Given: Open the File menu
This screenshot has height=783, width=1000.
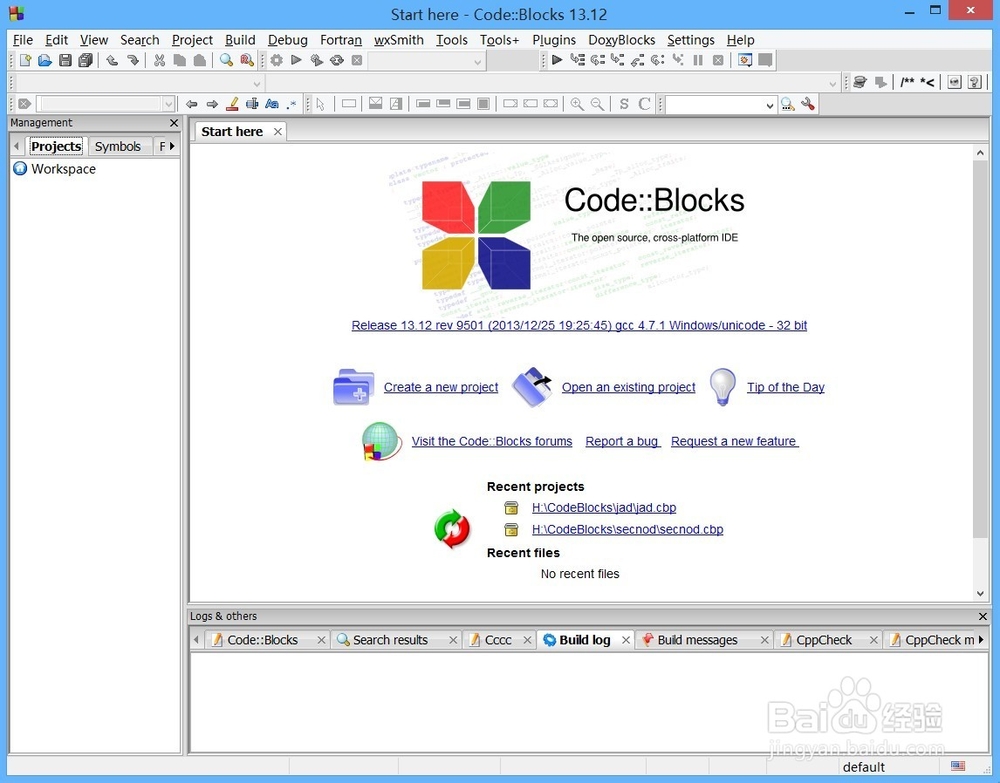Looking at the screenshot, I should (x=23, y=40).
